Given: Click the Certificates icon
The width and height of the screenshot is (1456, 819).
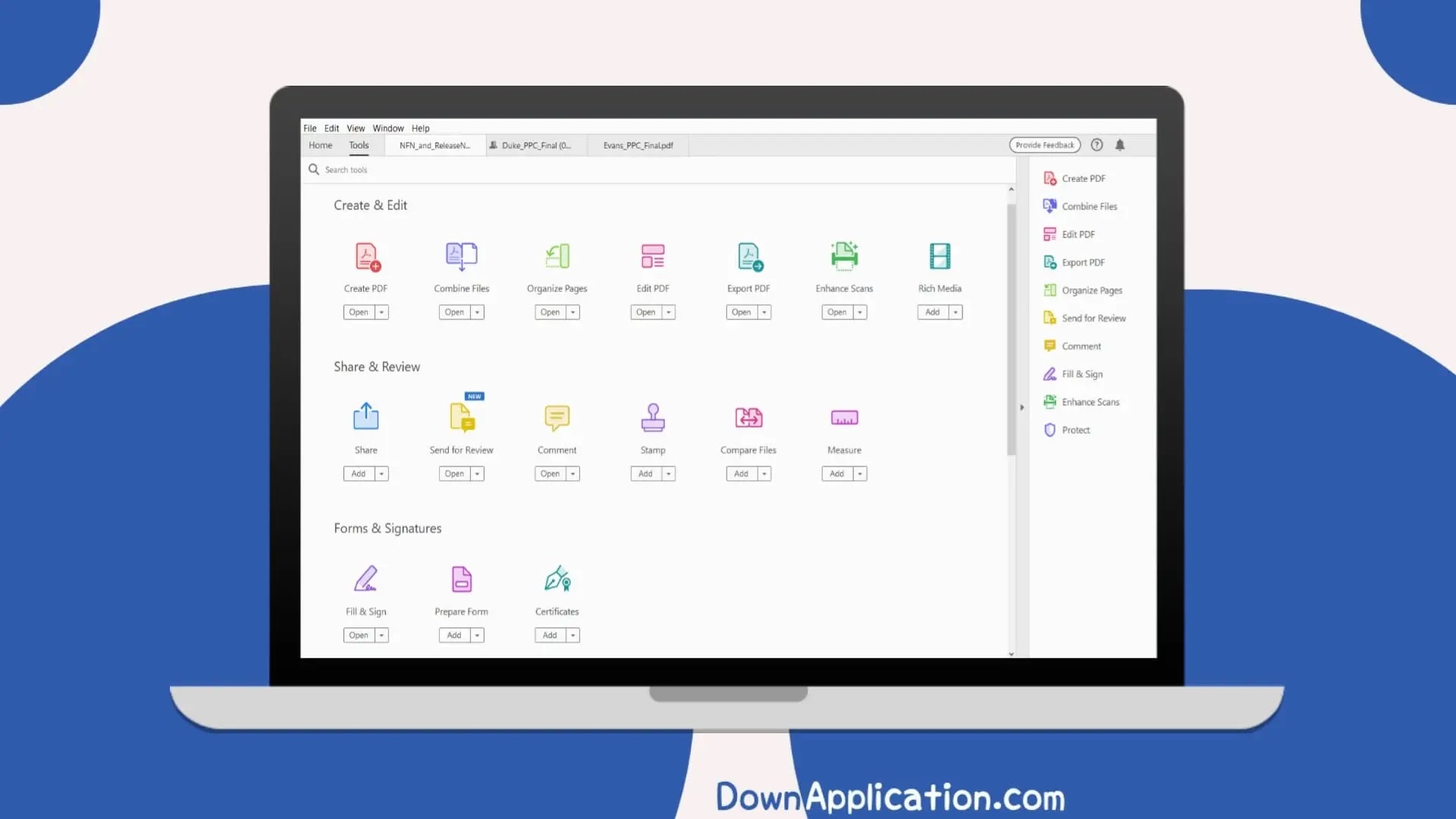Looking at the screenshot, I should pyautogui.click(x=558, y=579).
